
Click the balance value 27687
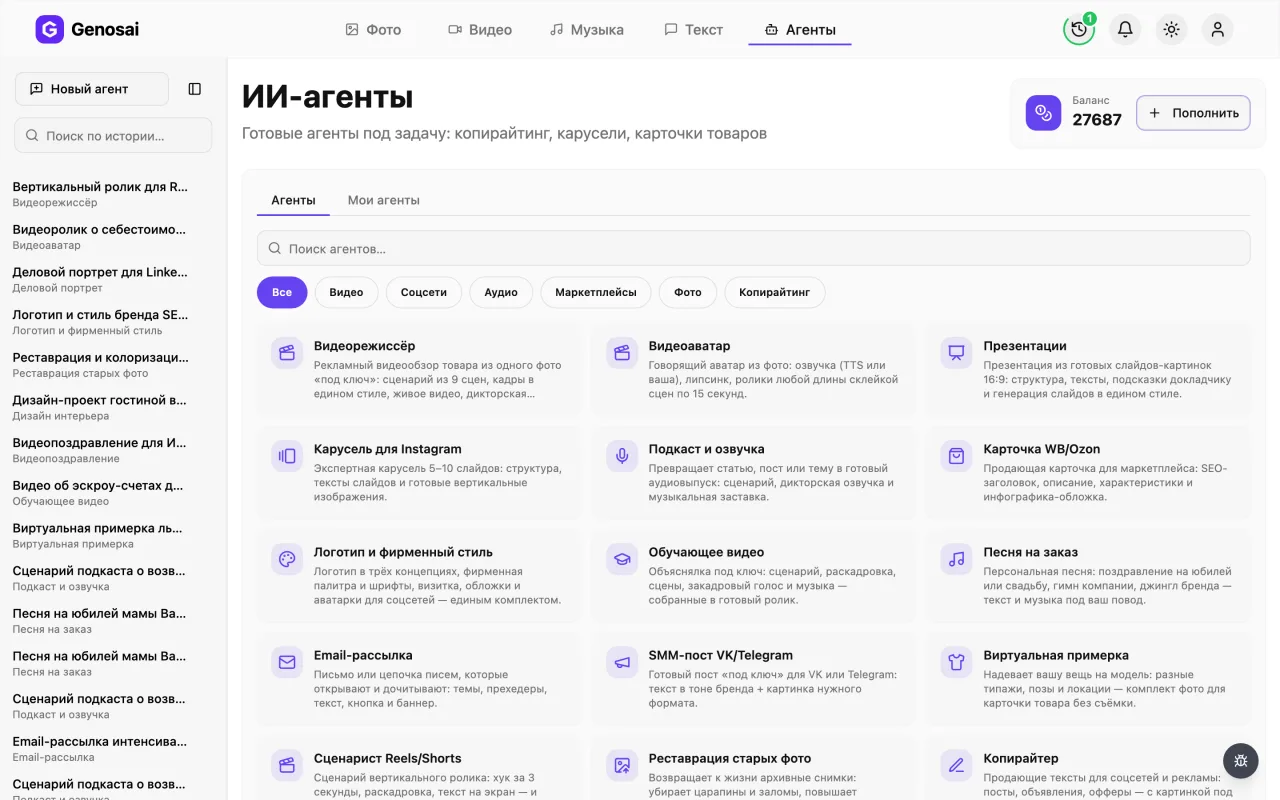tap(1097, 120)
